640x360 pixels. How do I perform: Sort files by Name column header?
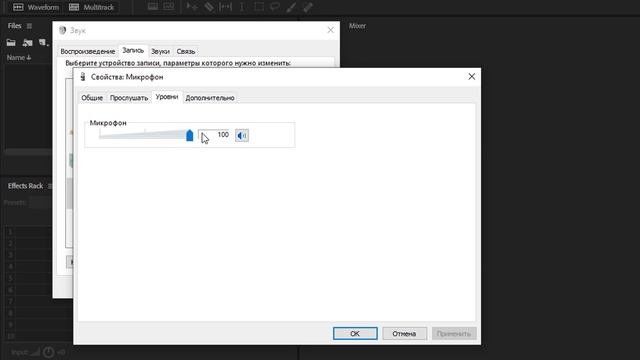click(x=18, y=58)
